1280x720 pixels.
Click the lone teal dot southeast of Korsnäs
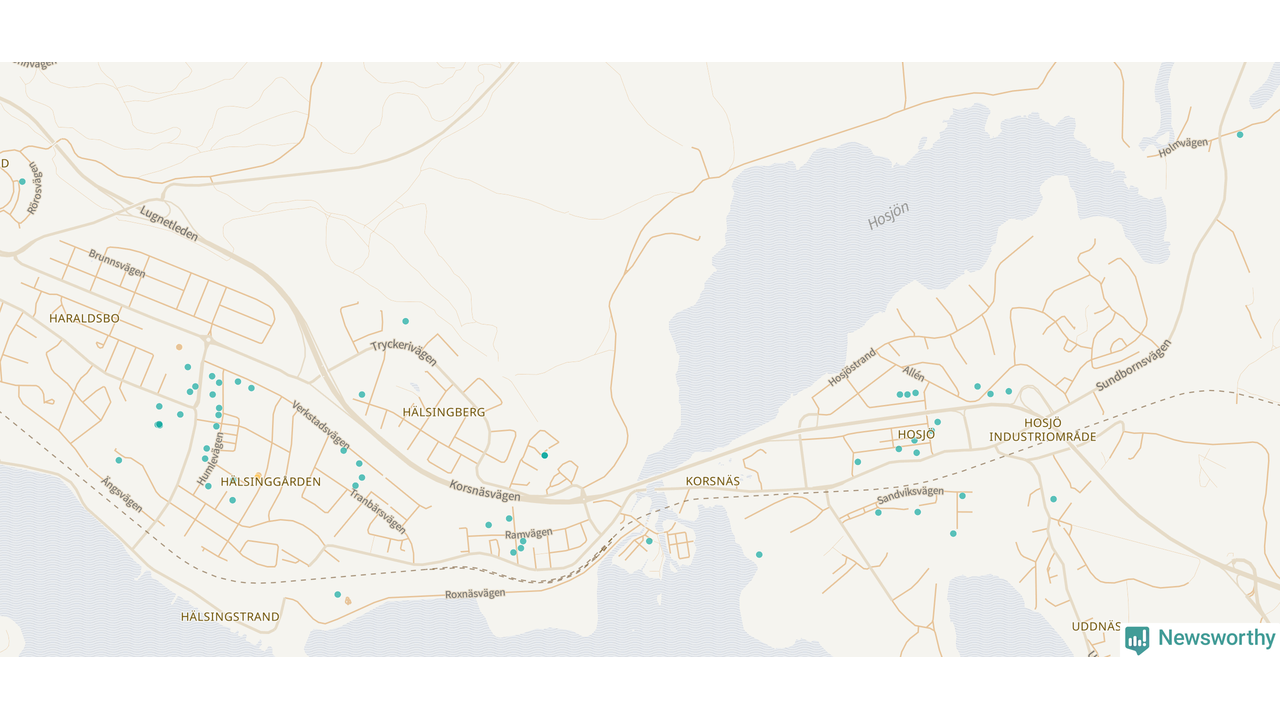[x=759, y=554]
